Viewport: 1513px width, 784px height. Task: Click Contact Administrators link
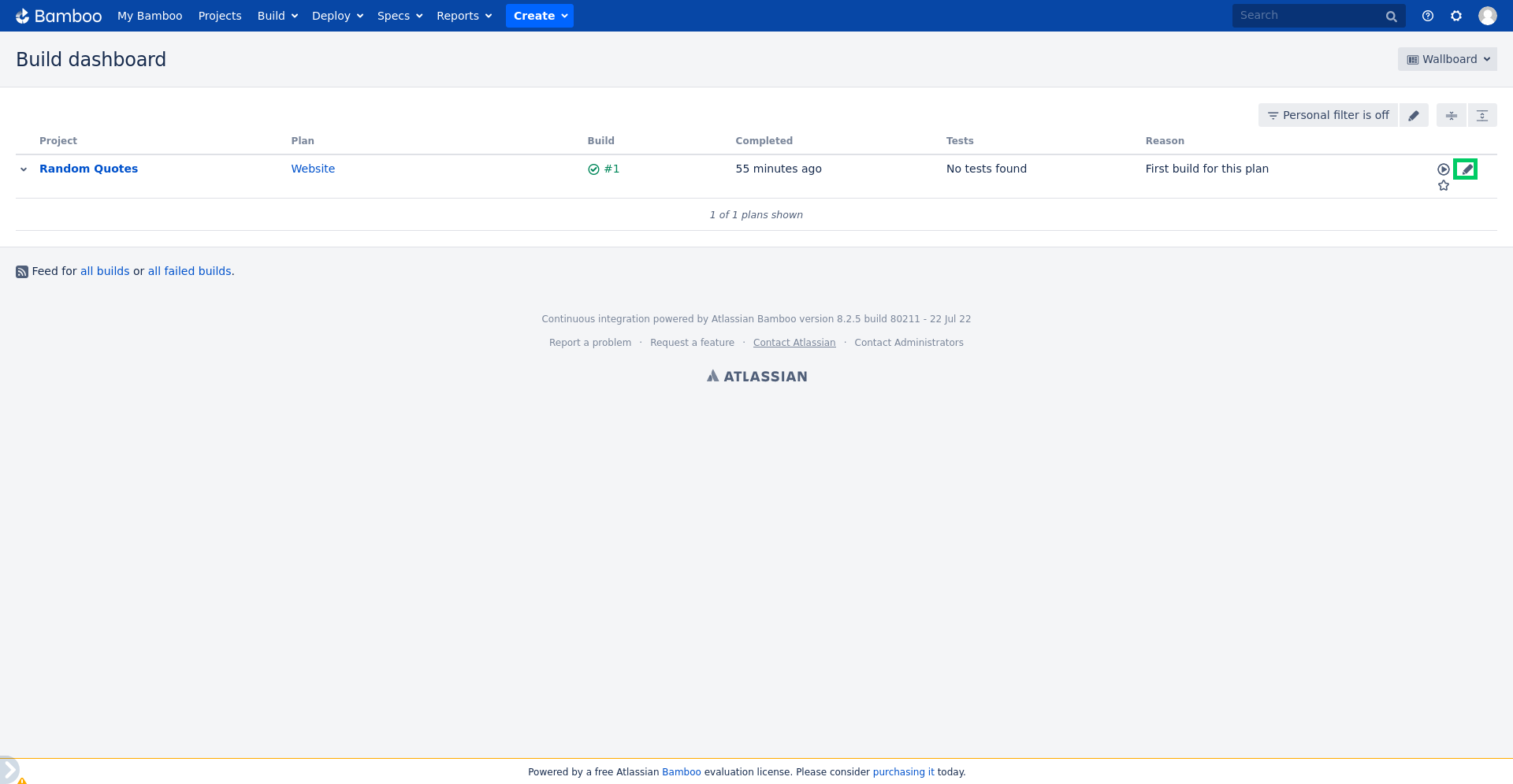[x=909, y=343]
